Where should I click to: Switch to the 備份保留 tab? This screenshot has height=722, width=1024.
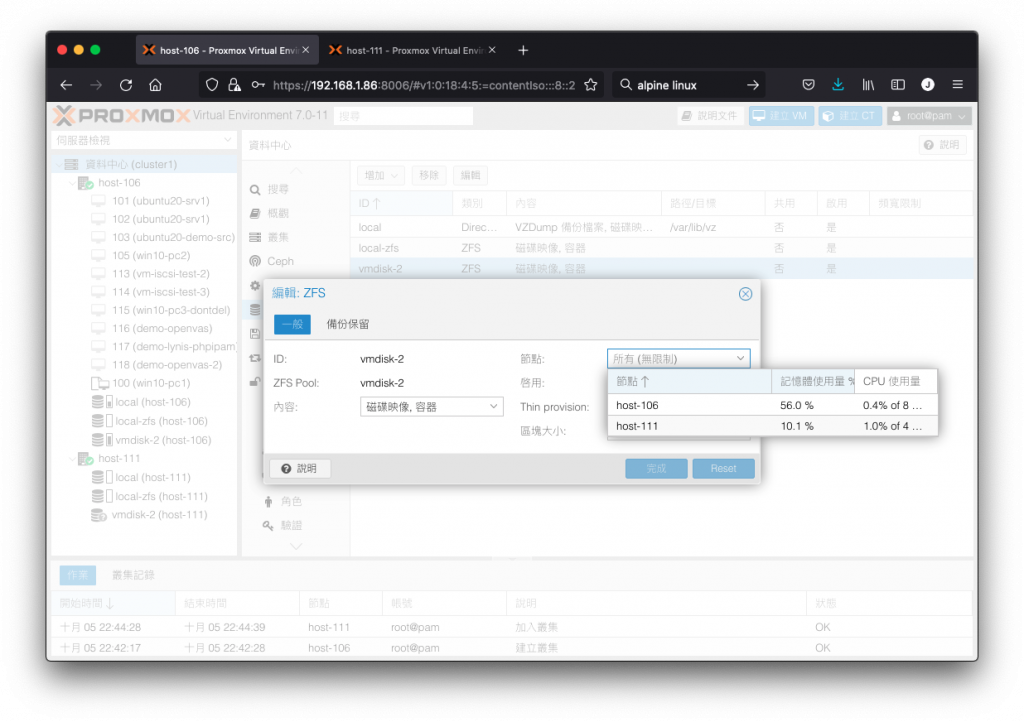pos(347,324)
